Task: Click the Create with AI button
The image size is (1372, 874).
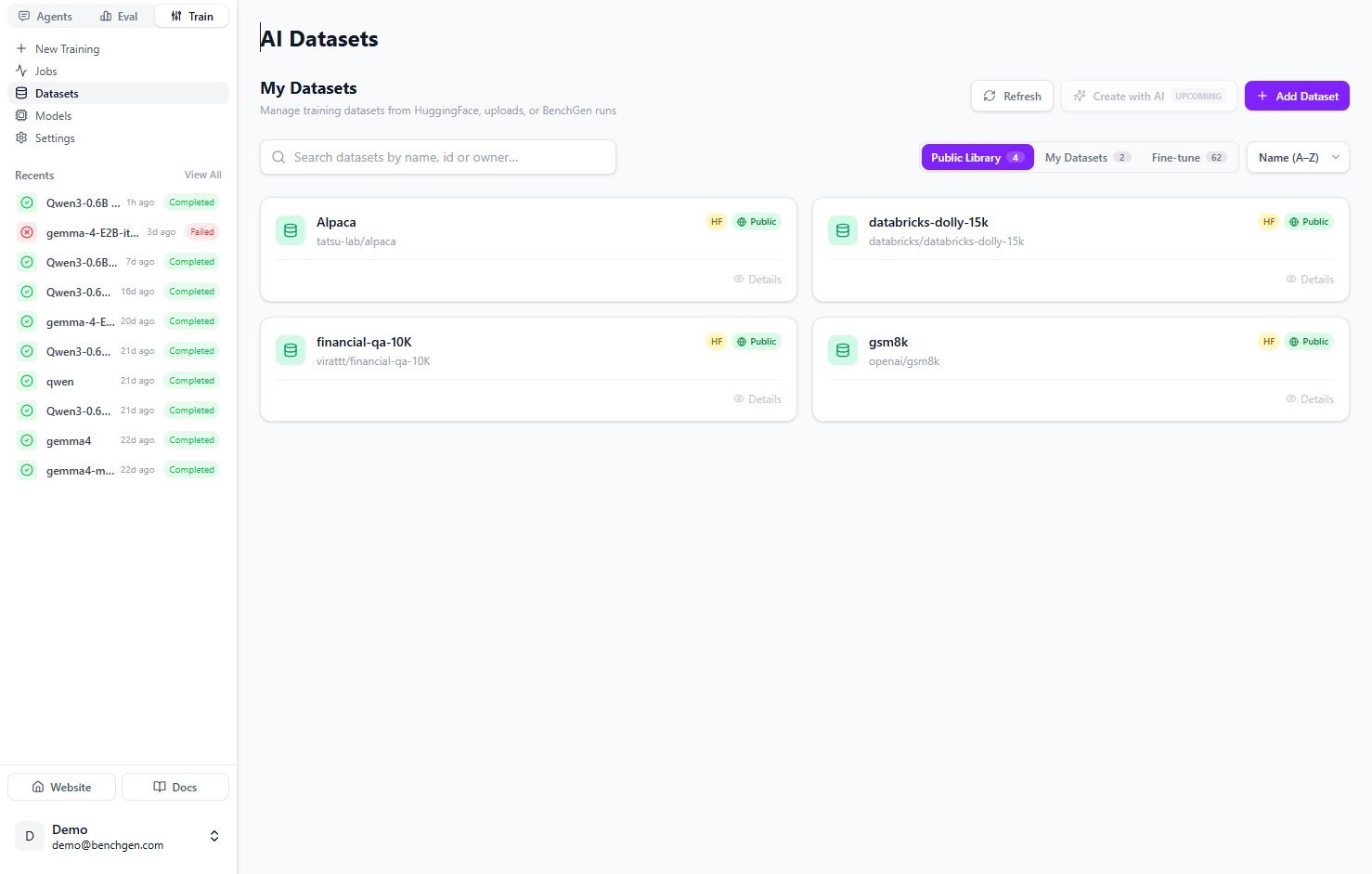Action: tap(1148, 96)
